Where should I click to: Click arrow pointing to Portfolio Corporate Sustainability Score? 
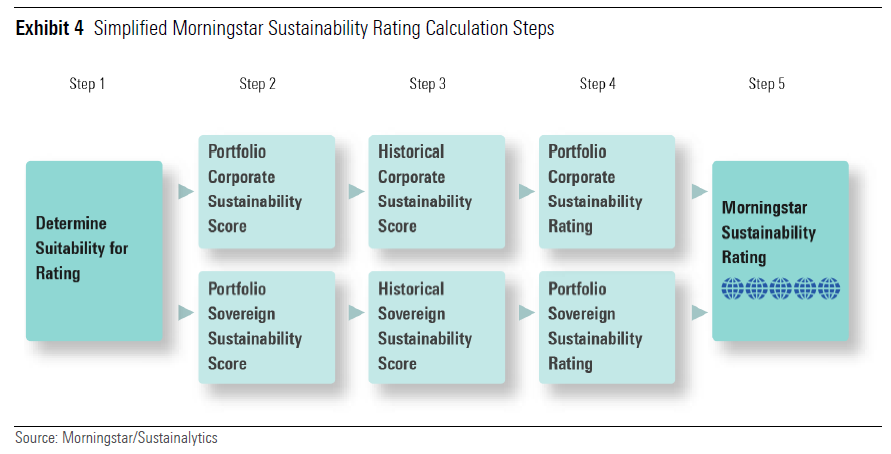(x=185, y=191)
